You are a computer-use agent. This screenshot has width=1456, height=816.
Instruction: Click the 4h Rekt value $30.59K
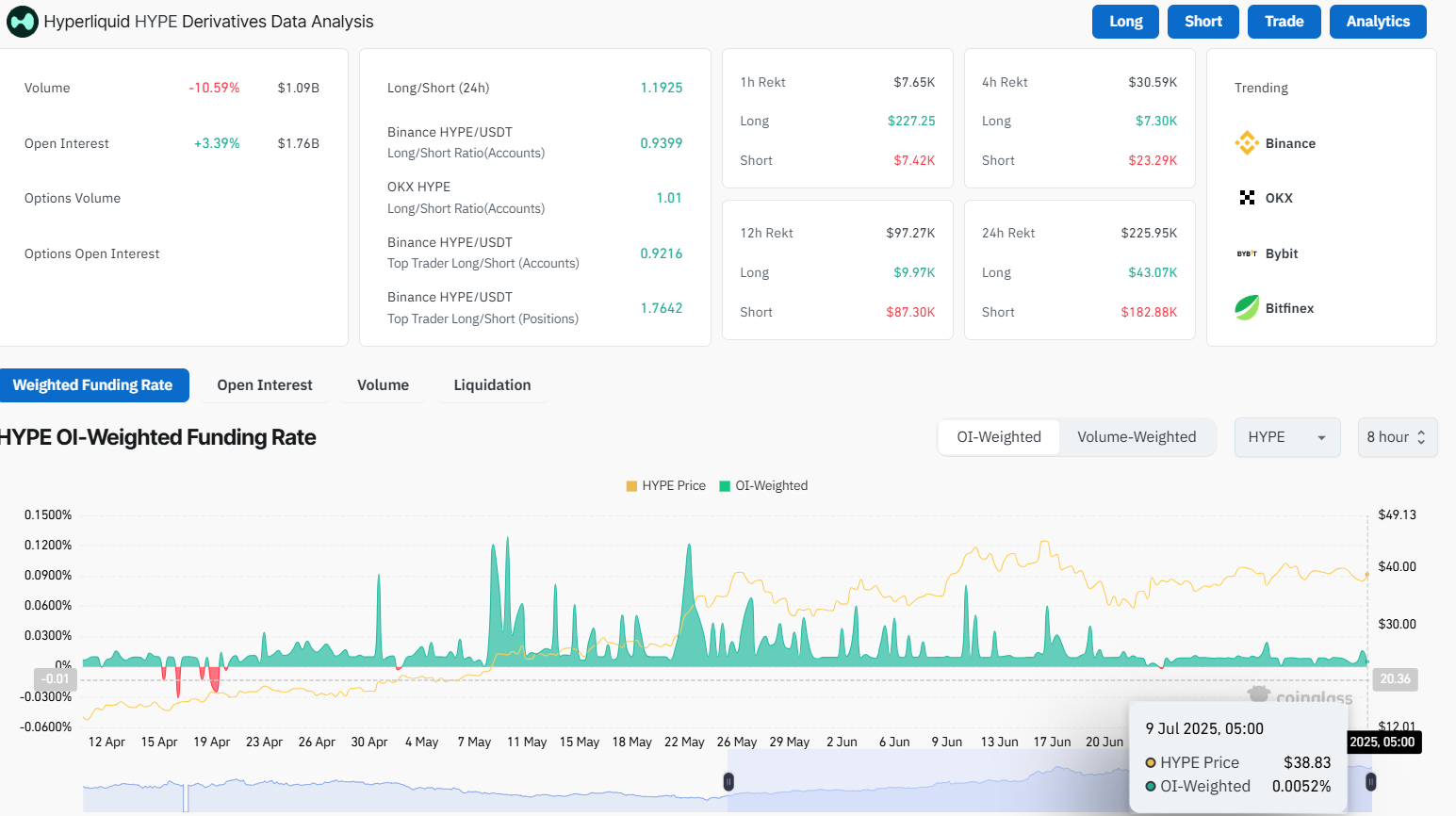1153,82
